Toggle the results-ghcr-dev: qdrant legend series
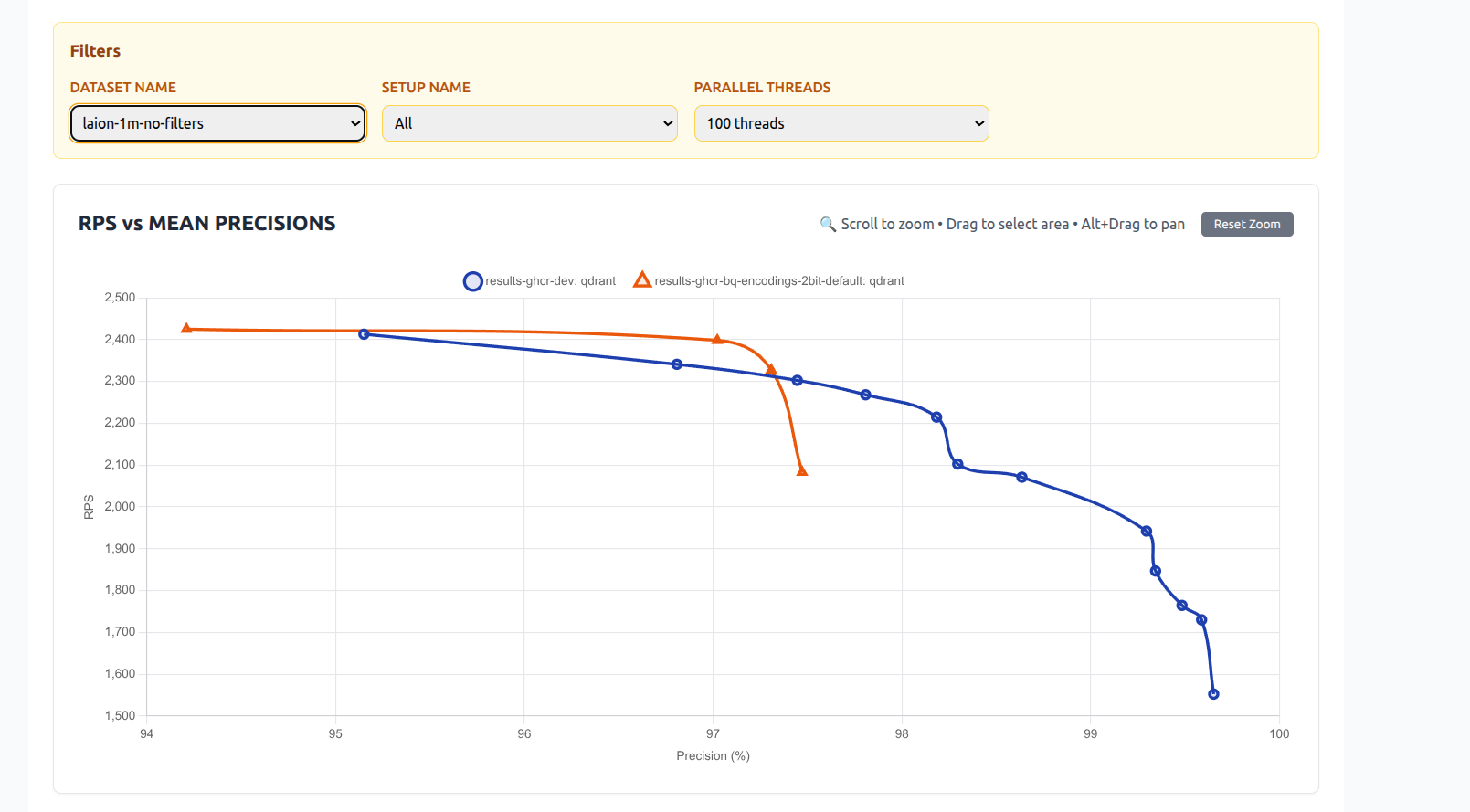The image size is (1470, 812). pyautogui.click(x=540, y=281)
